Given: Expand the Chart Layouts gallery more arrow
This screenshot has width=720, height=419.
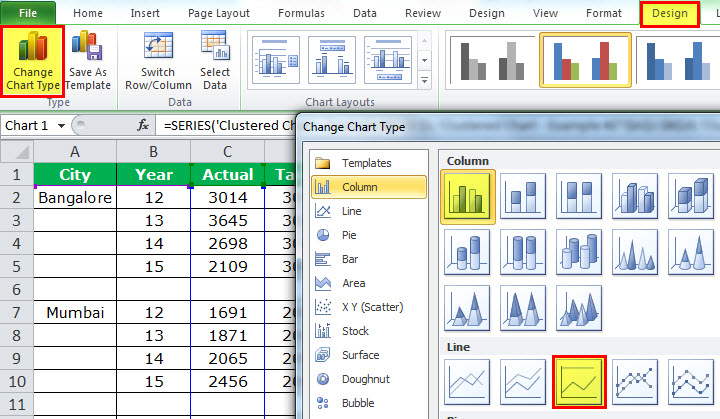Looking at the screenshot, I should click(x=425, y=80).
